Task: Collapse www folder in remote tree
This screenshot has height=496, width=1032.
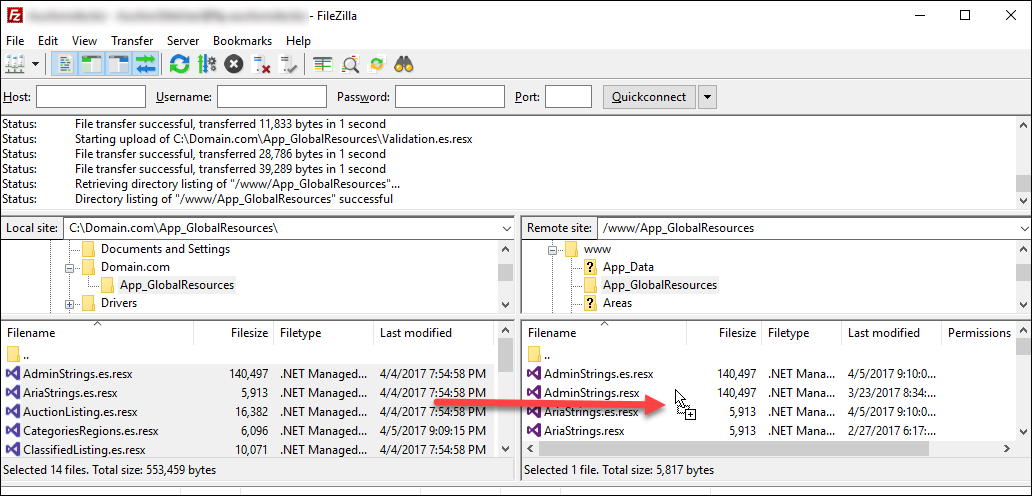Action: pyautogui.click(x=552, y=250)
